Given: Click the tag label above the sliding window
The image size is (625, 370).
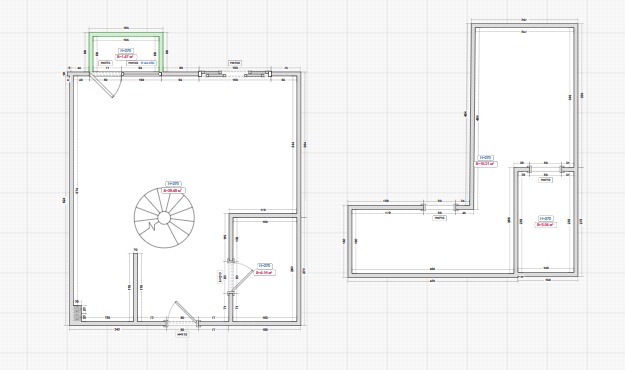Looking at the screenshot, I should coord(235,63).
